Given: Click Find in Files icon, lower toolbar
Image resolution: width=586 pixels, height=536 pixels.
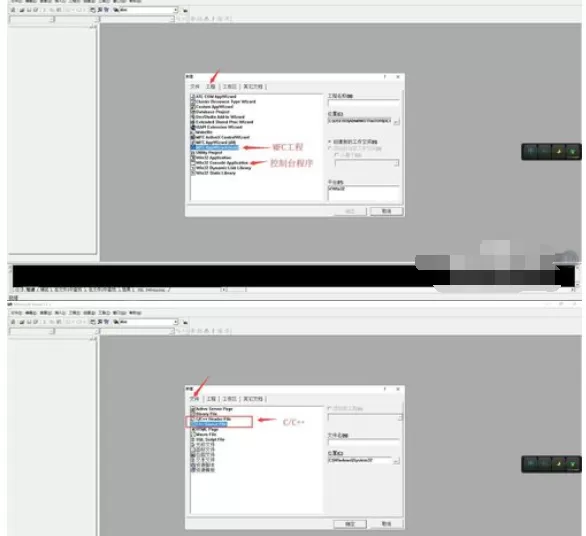Looking at the screenshot, I should 116,322.
